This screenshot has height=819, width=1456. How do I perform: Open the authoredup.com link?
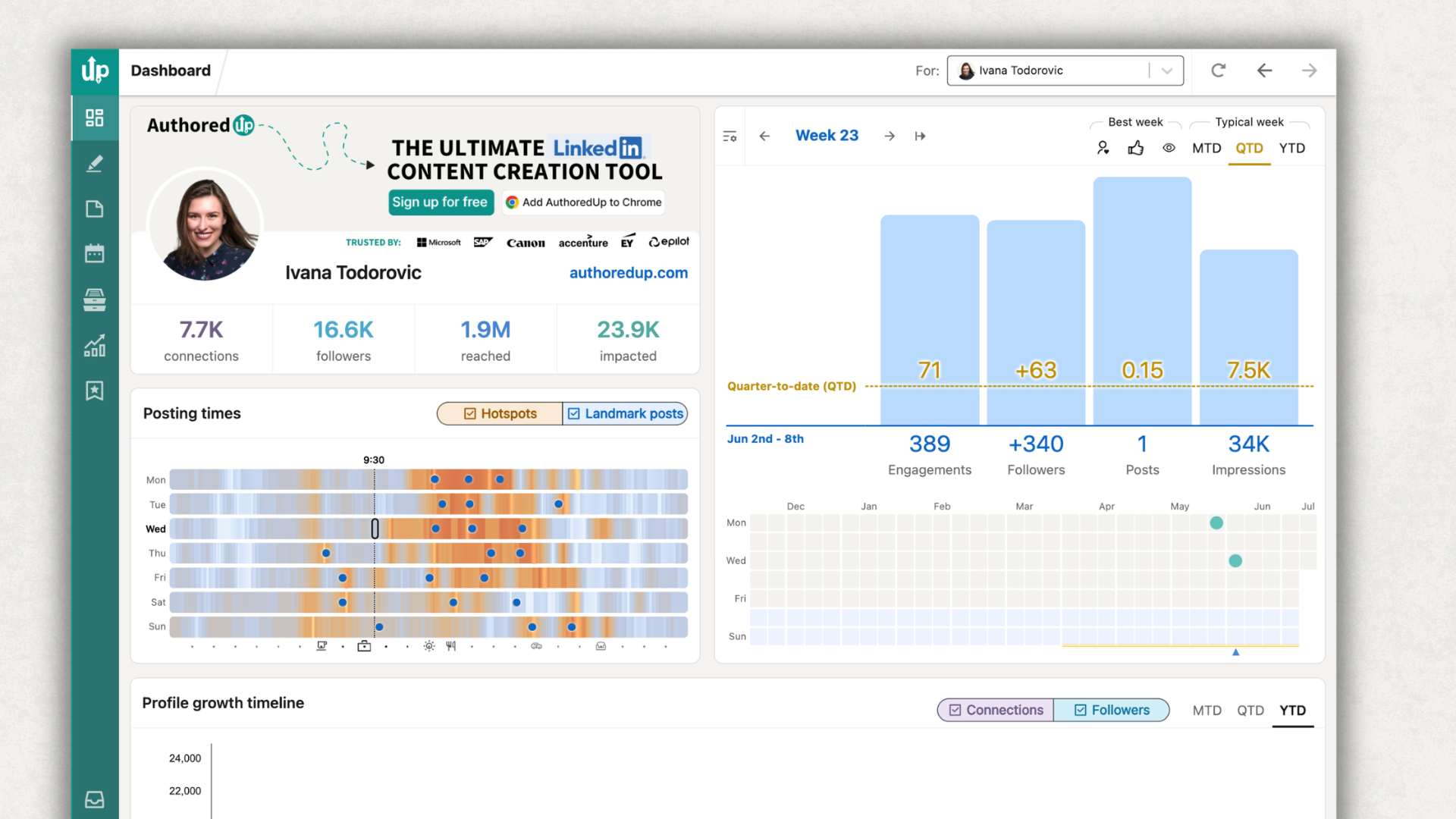coord(629,273)
